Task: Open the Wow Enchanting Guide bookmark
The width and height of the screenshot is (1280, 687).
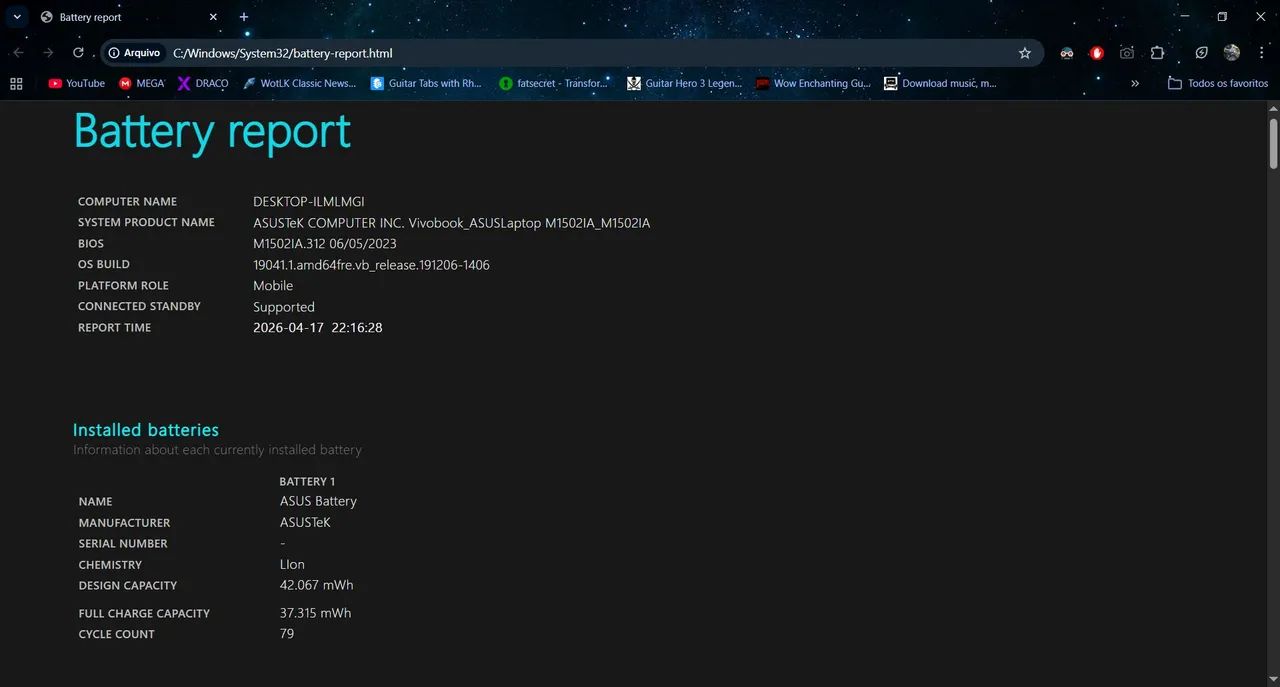Action: coord(813,84)
